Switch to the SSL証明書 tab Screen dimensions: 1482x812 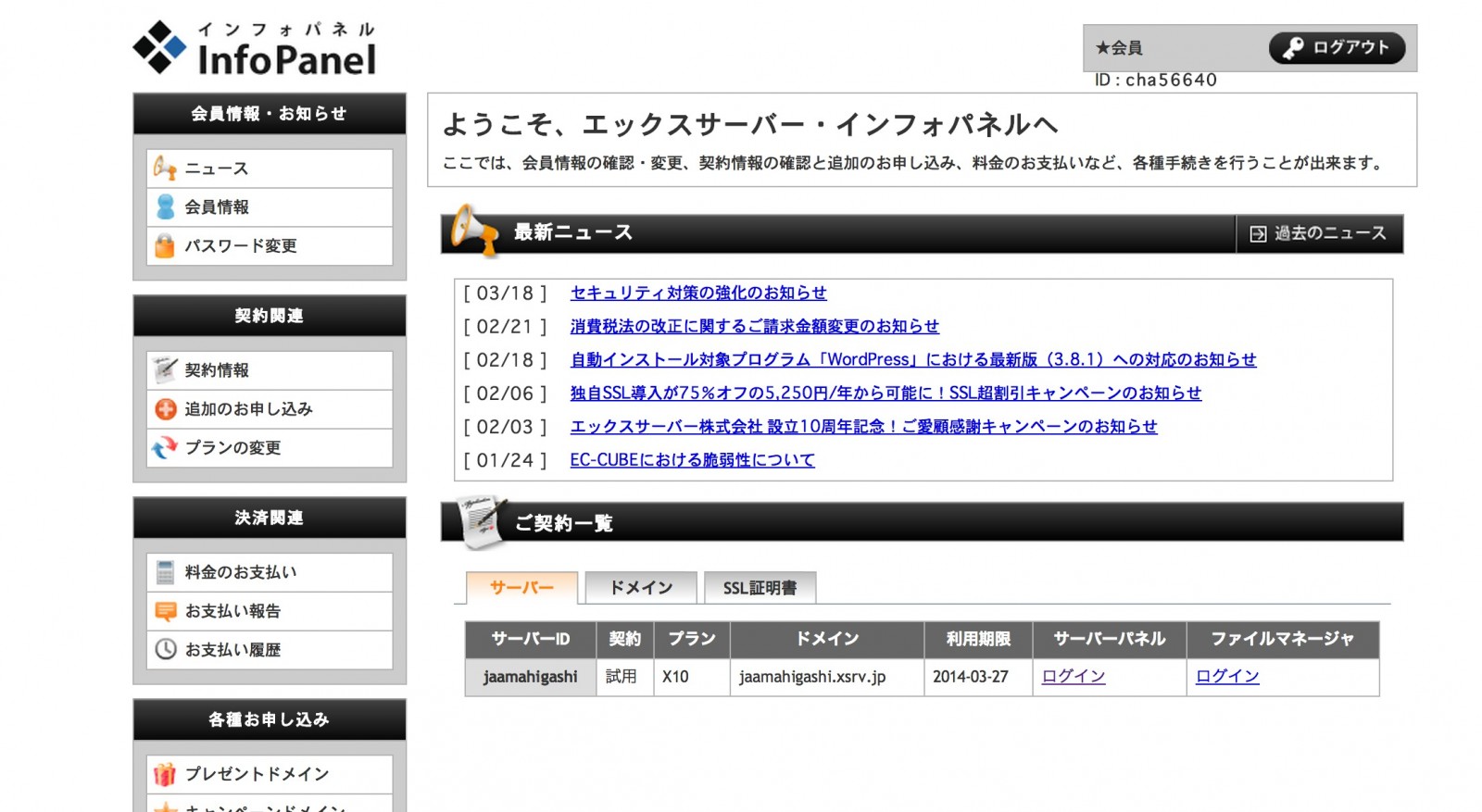pyautogui.click(x=760, y=587)
